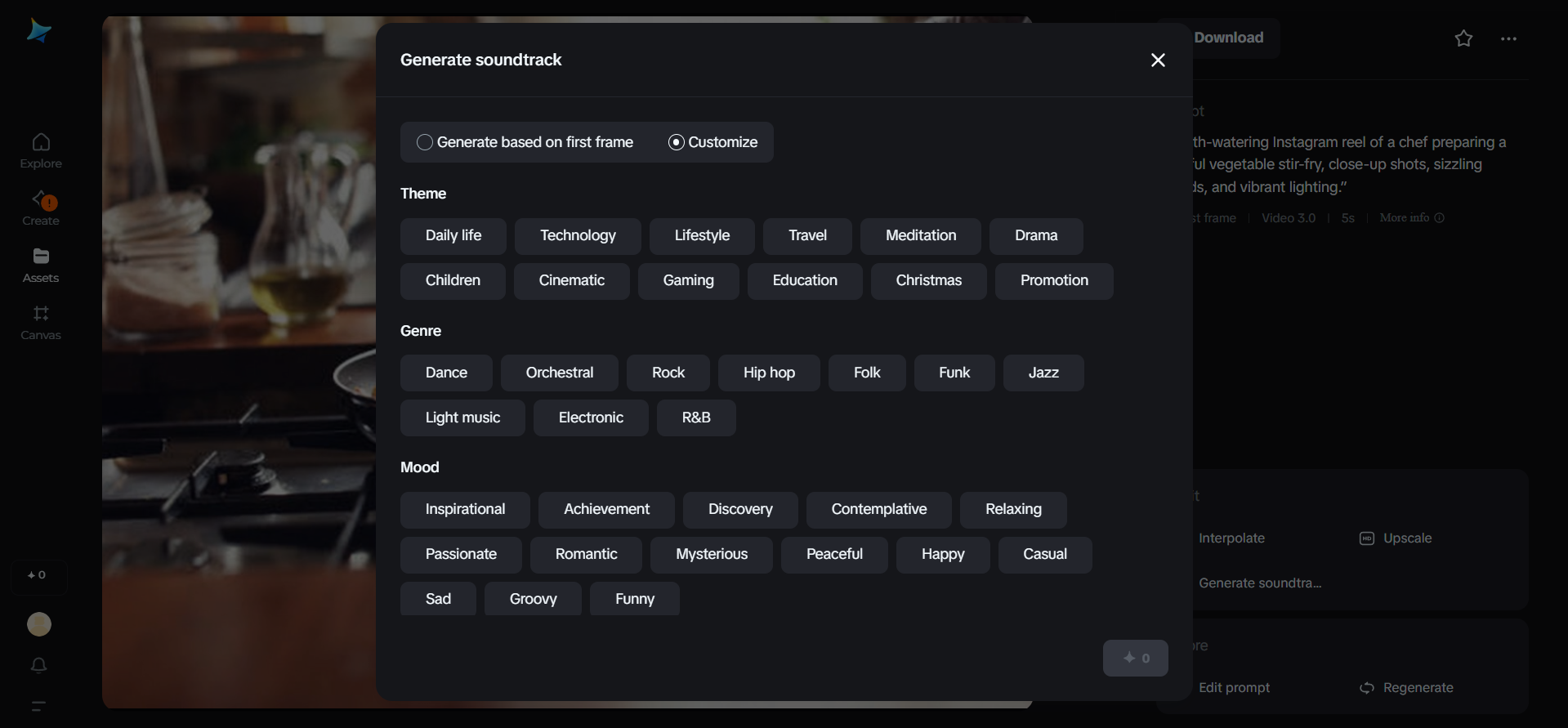
Task: Open the Canvas icon in sidebar
Action: pos(41,314)
